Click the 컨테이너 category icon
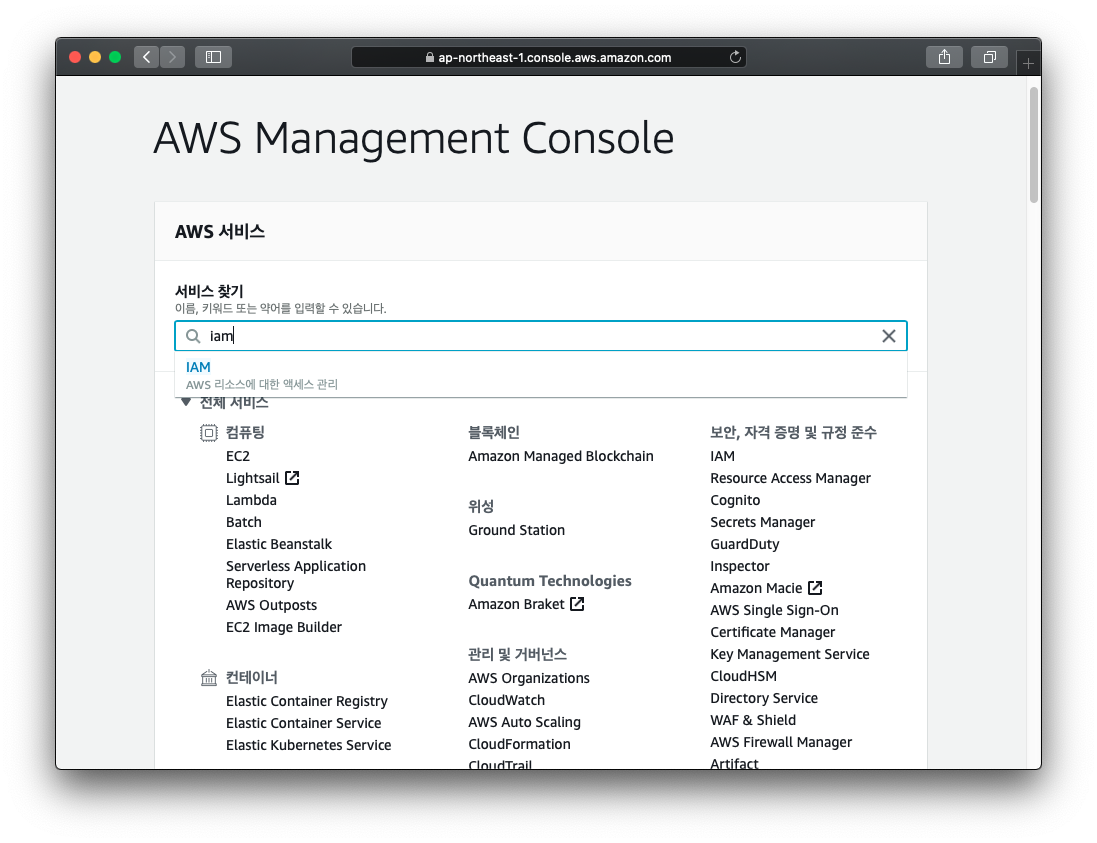The width and height of the screenshot is (1097, 843). [x=208, y=677]
